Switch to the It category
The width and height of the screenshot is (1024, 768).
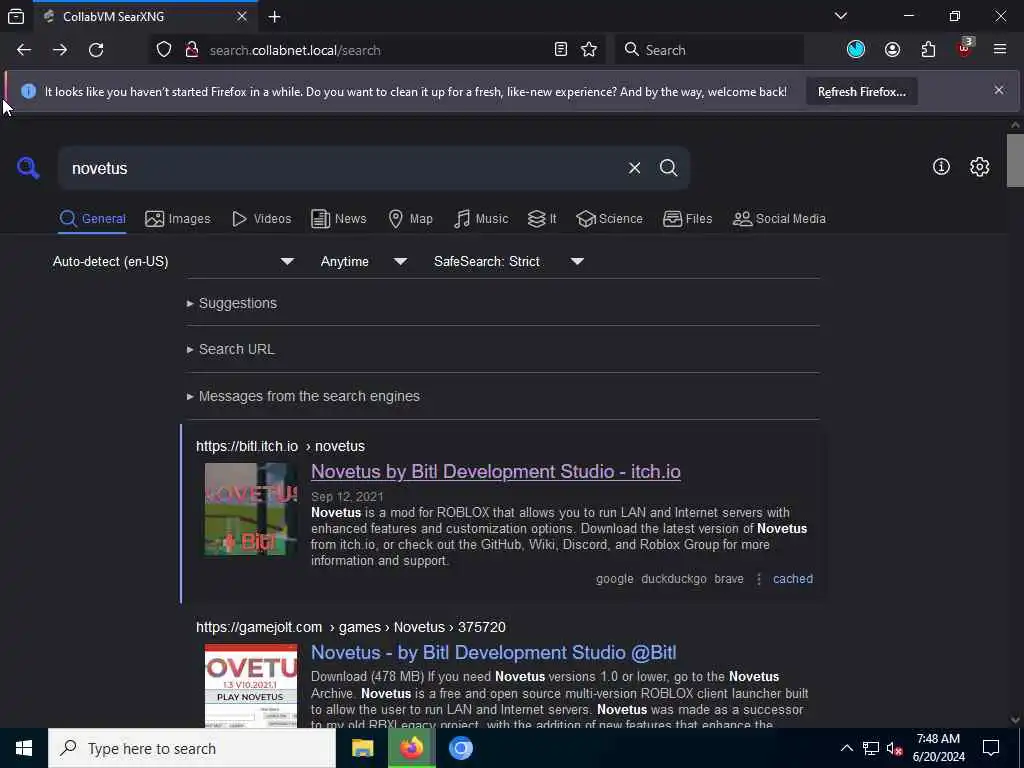[541, 219]
